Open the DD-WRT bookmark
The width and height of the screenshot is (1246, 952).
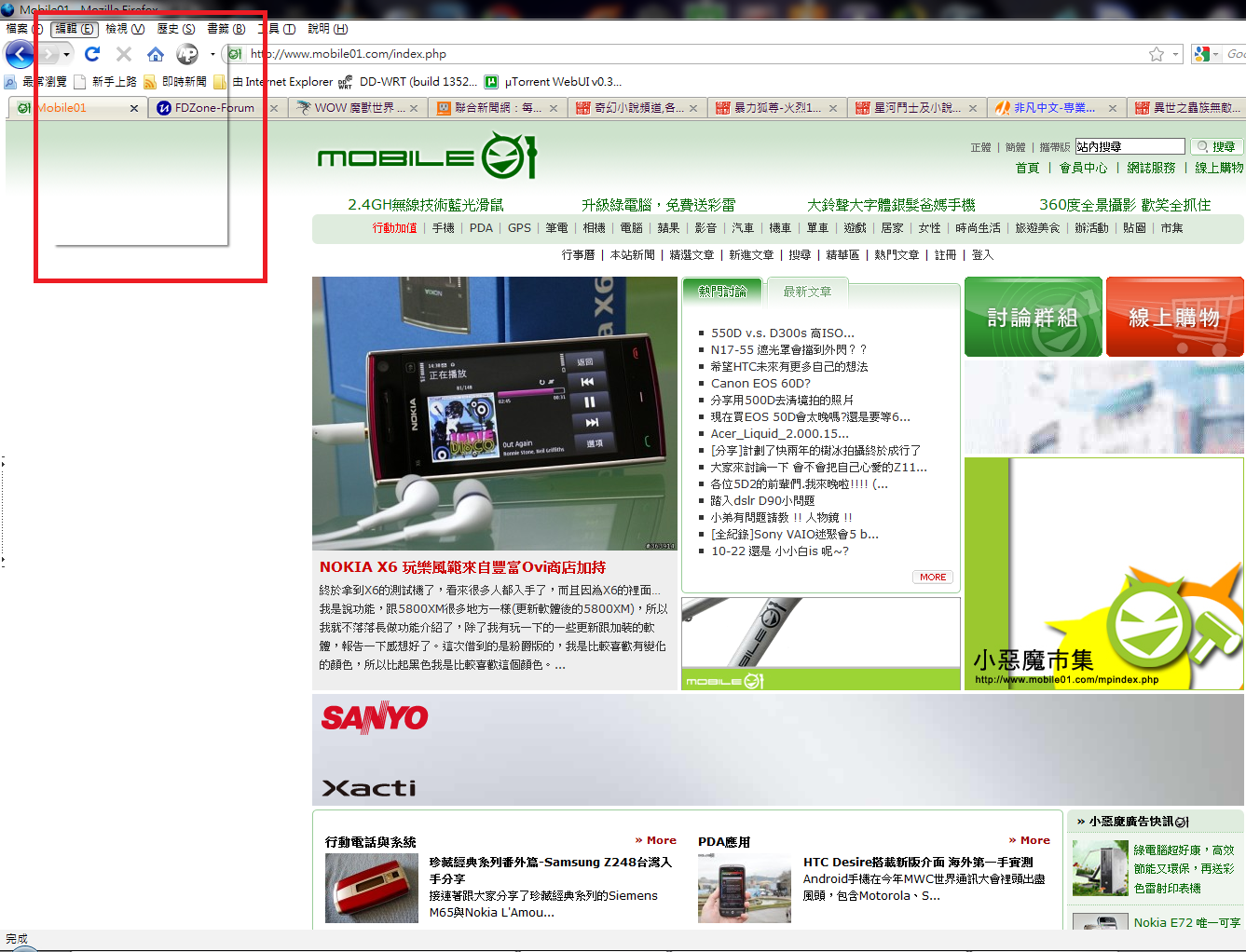click(x=408, y=82)
